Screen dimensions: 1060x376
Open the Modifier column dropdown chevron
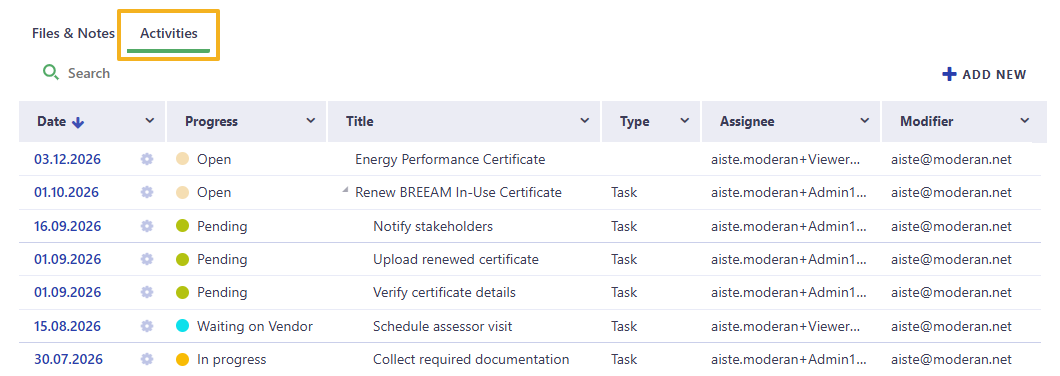click(x=1025, y=121)
